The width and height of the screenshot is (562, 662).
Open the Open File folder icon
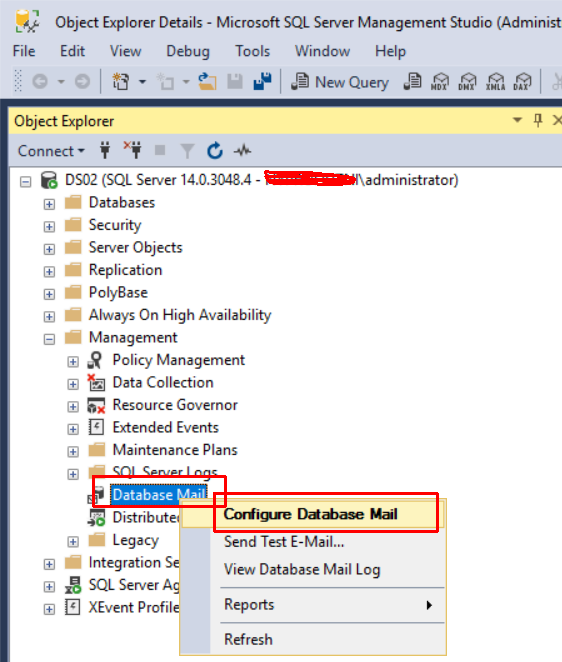(x=207, y=81)
